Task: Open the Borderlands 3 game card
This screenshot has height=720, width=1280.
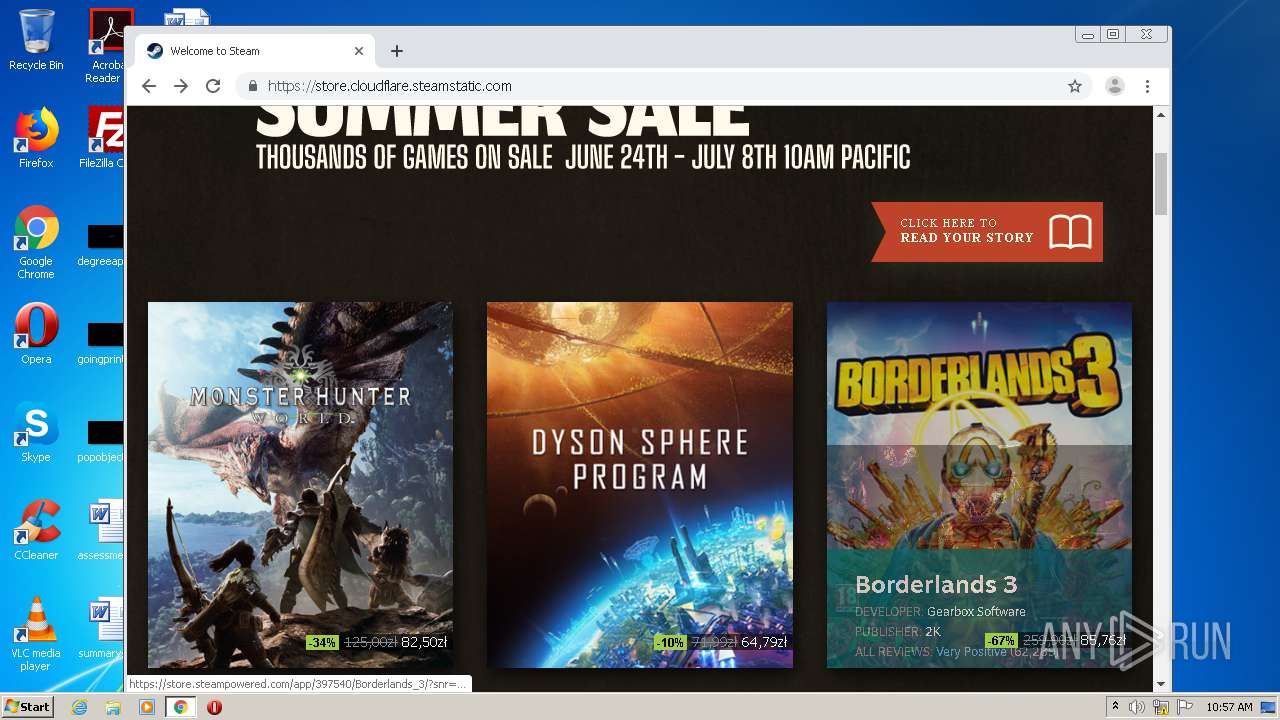Action: tap(979, 485)
